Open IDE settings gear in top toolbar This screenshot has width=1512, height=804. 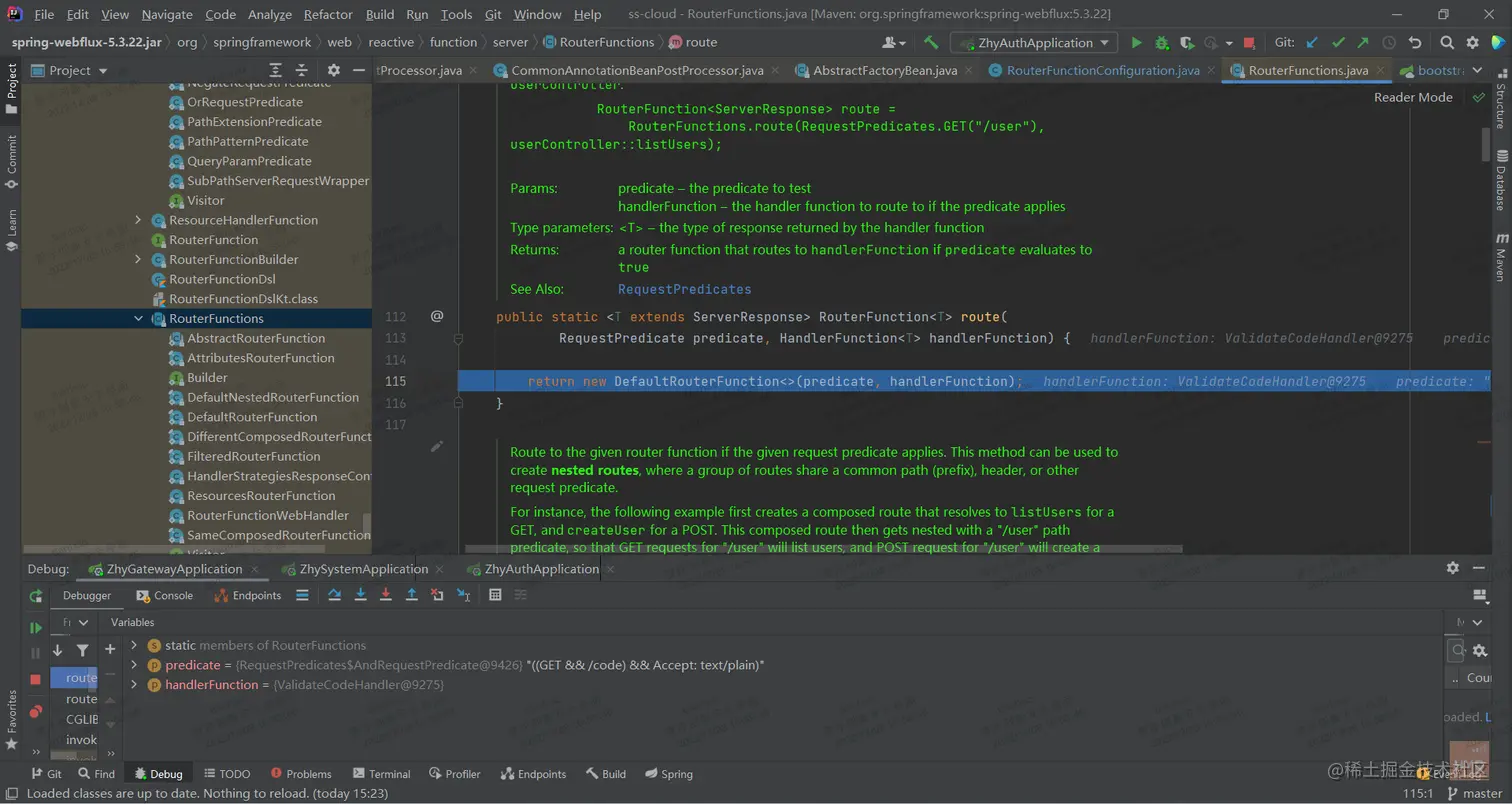pos(1472,43)
